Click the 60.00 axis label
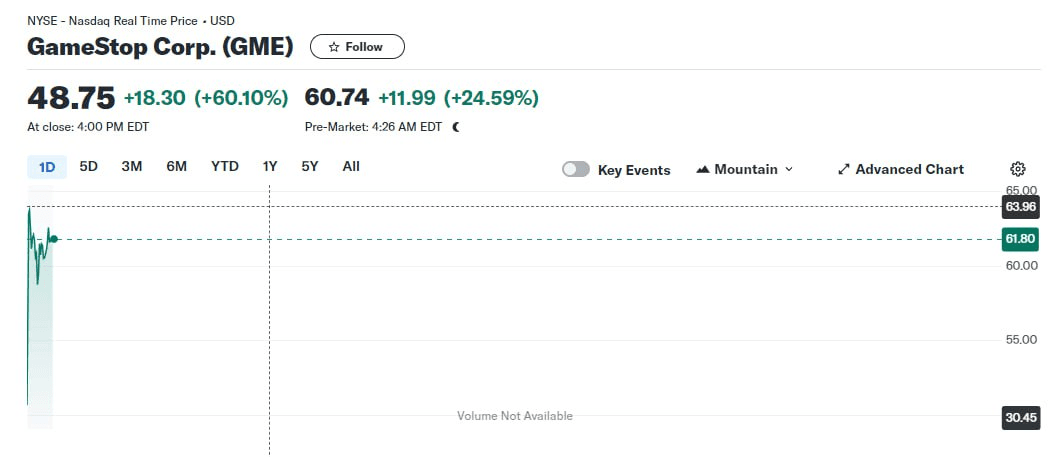The height and width of the screenshot is (457, 1054). 1021,265
